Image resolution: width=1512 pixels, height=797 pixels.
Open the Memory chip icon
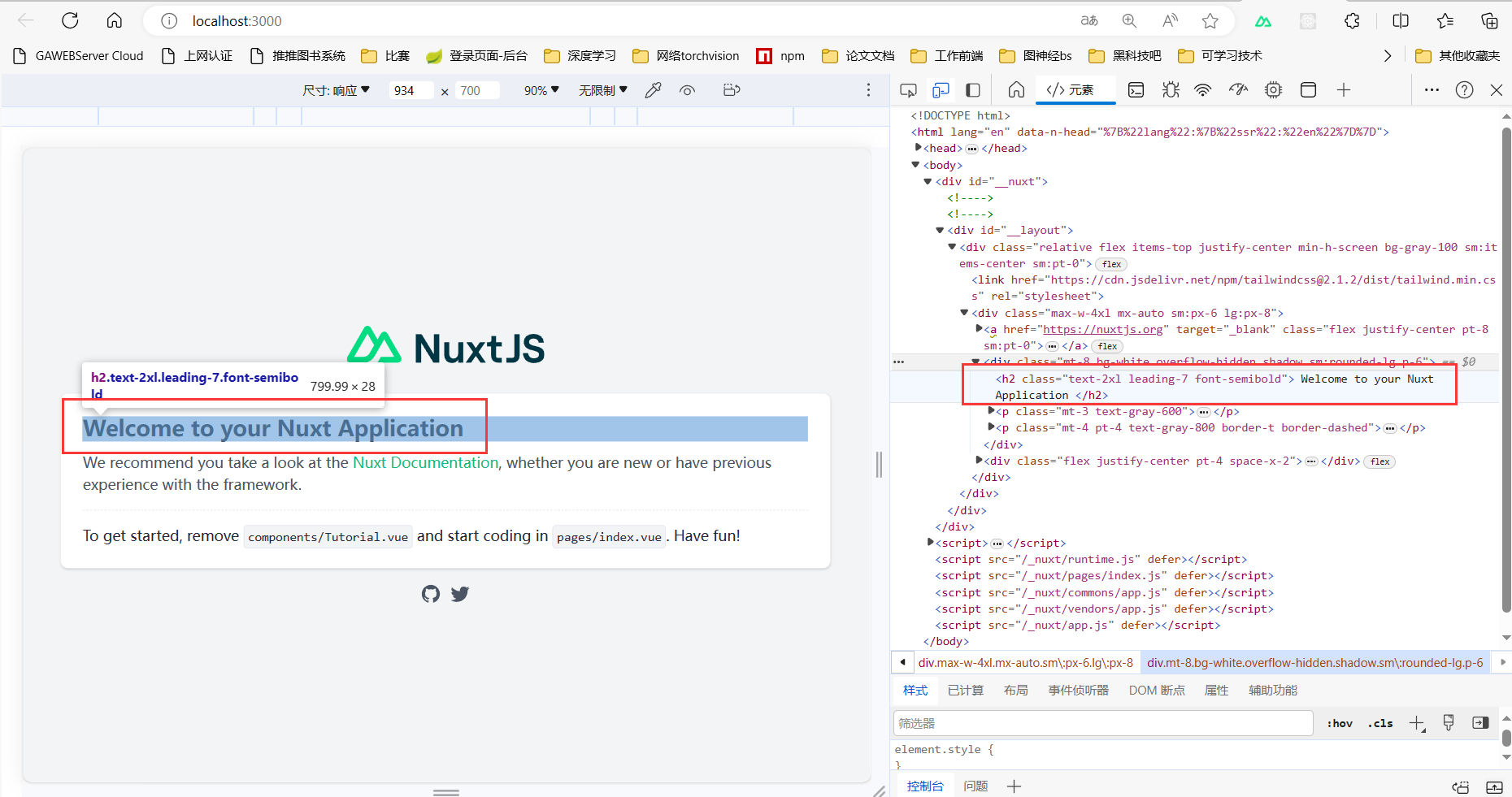click(1274, 90)
